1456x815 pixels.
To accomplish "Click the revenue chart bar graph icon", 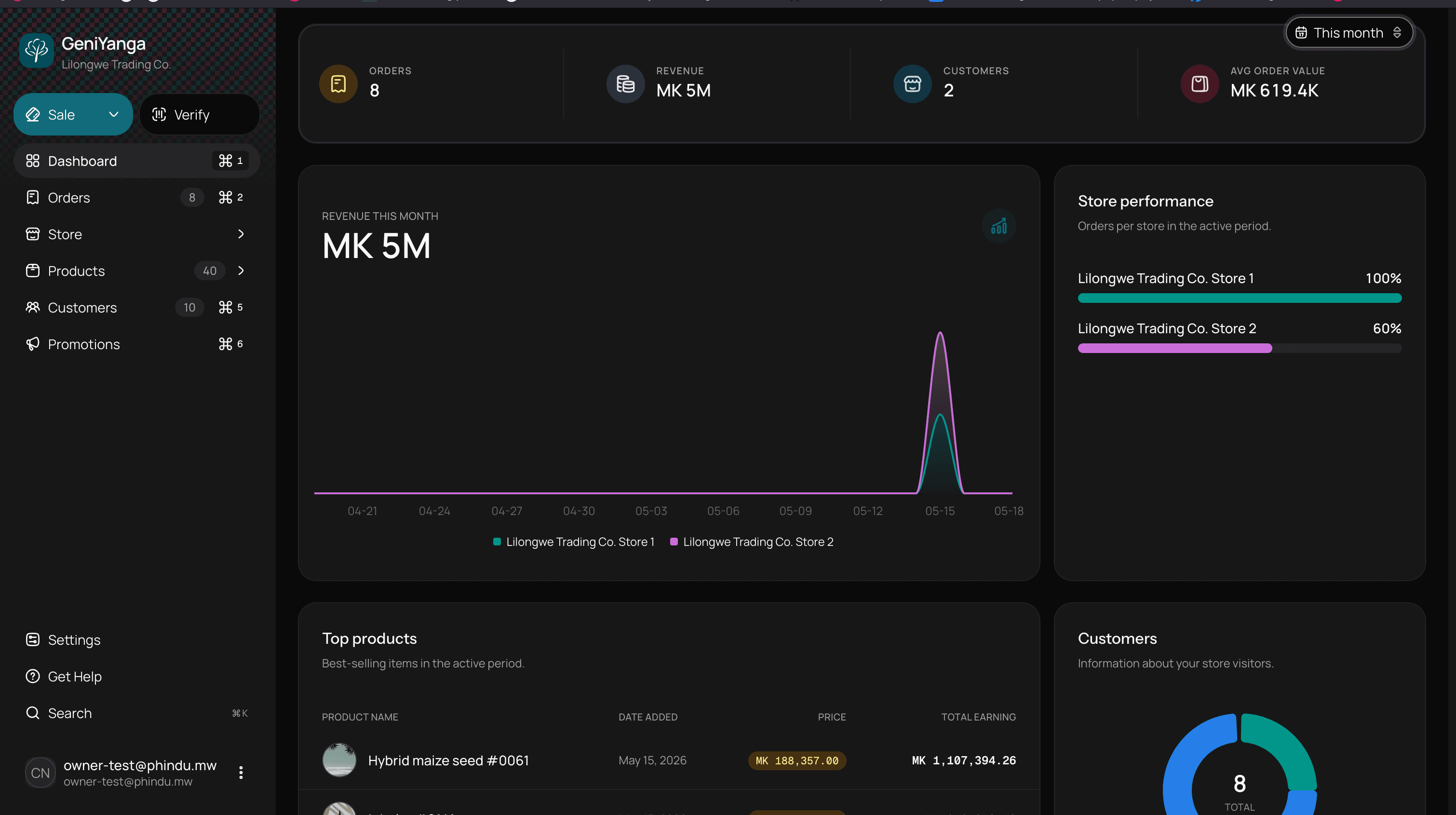I will point(999,226).
